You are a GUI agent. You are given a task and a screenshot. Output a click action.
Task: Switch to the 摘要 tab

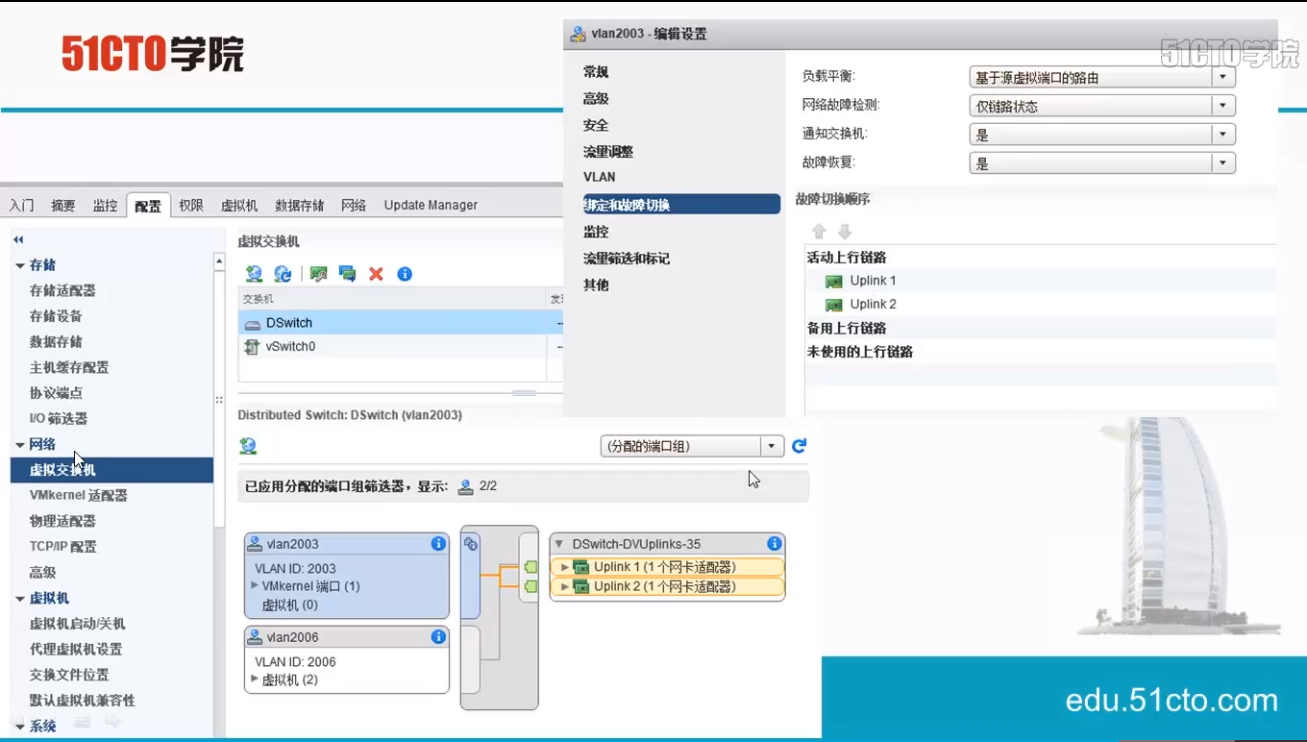(x=63, y=206)
